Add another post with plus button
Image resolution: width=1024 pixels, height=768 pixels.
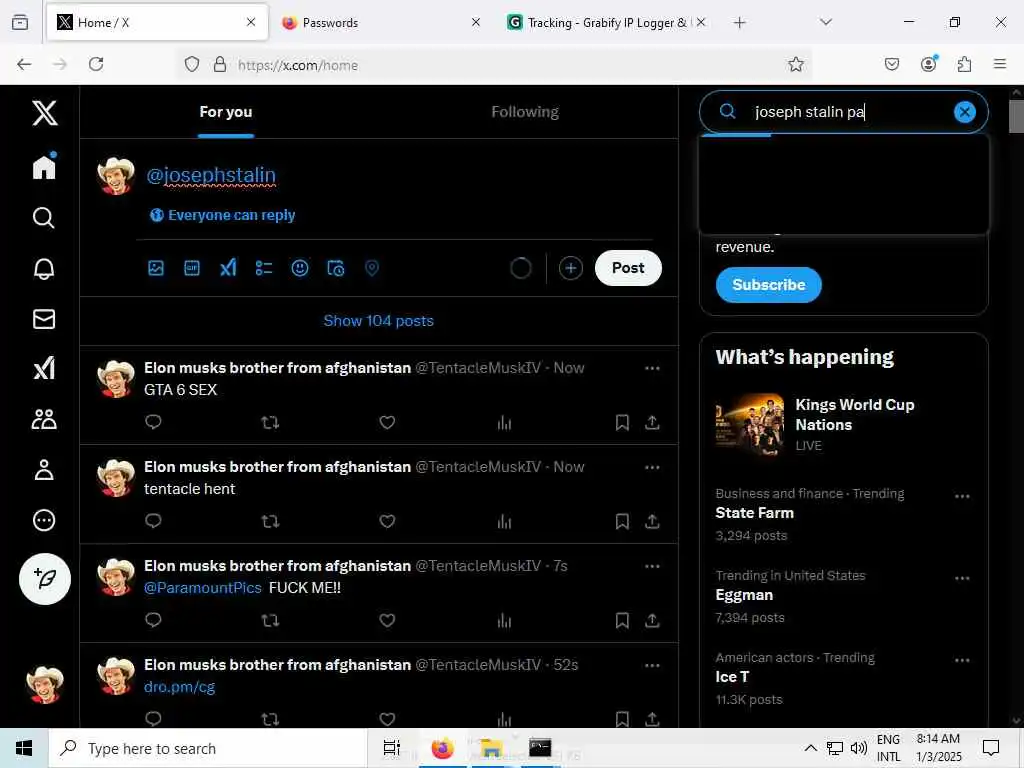[571, 268]
